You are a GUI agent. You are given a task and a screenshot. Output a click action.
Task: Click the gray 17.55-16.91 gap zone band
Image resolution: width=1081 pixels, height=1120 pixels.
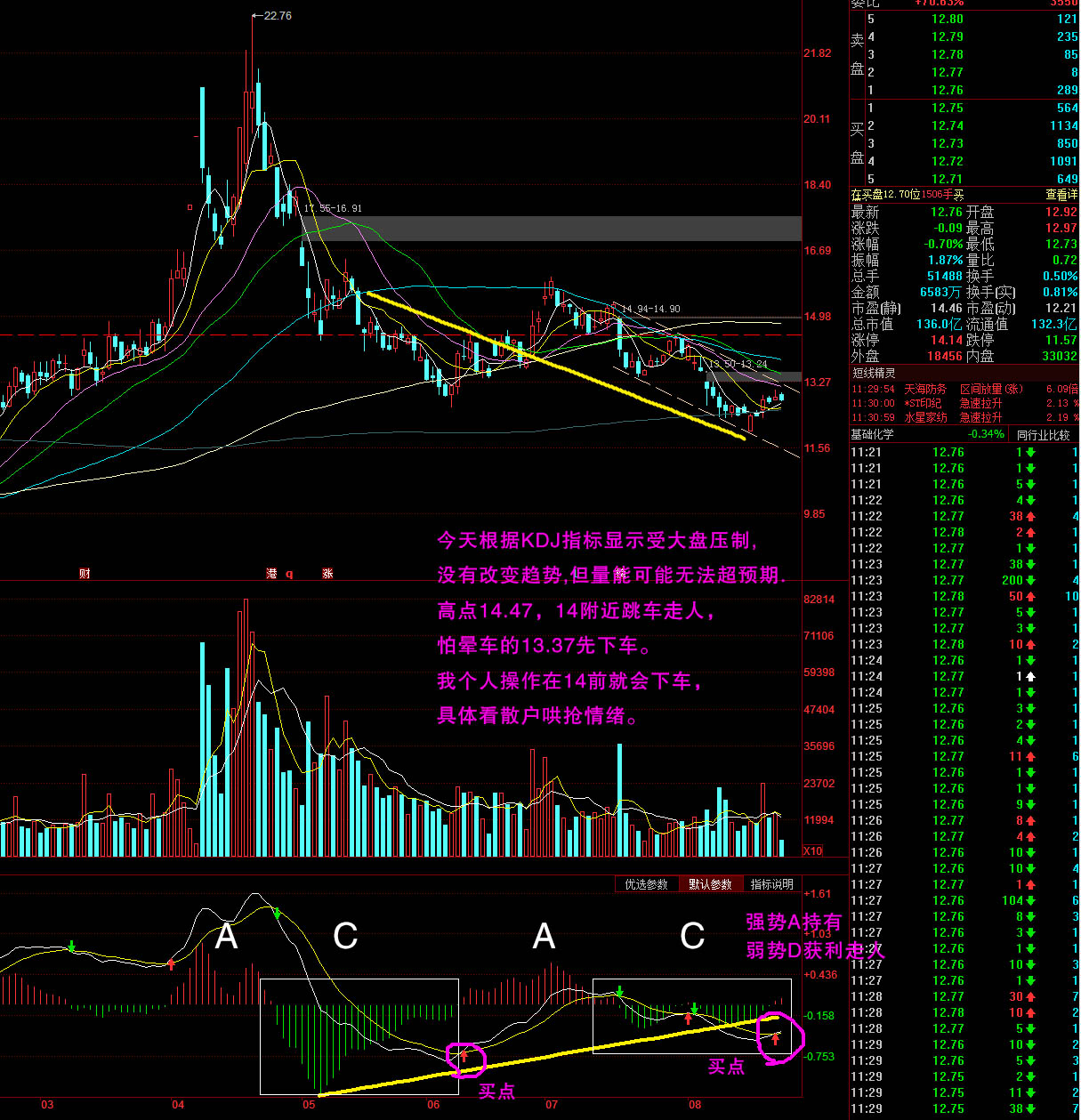click(552, 229)
